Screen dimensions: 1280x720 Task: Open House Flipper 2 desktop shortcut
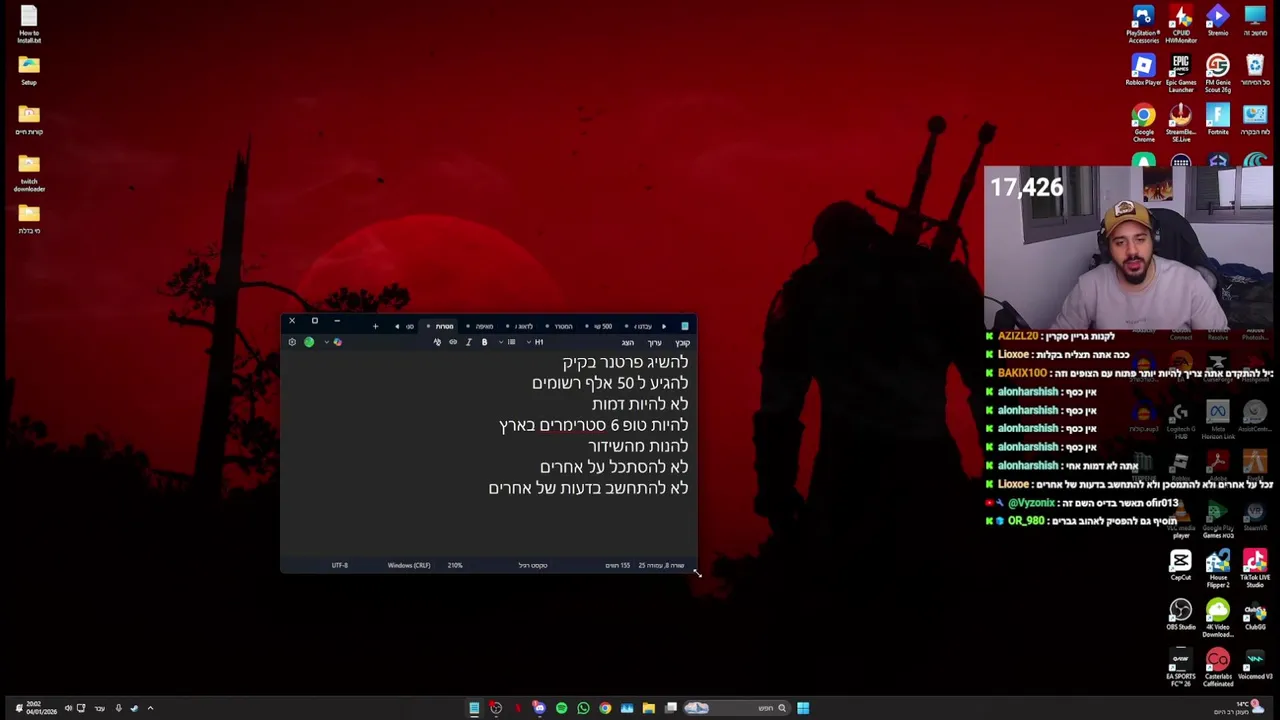pyautogui.click(x=1217, y=568)
